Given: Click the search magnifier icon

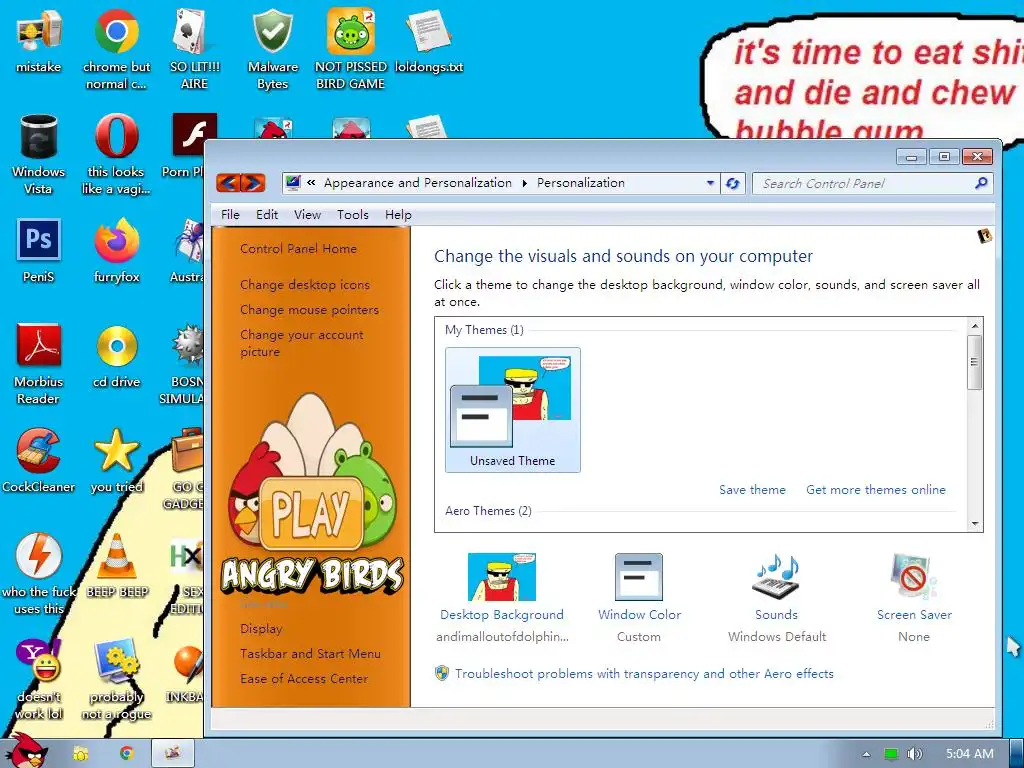Looking at the screenshot, I should point(981,184).
